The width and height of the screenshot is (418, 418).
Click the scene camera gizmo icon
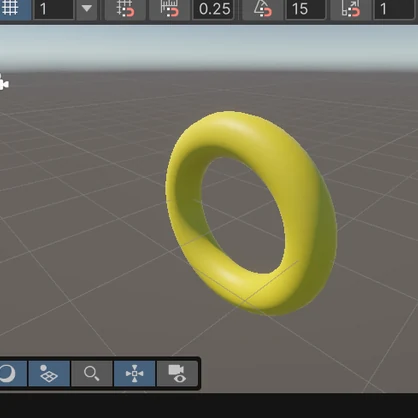tap(4, 83)
